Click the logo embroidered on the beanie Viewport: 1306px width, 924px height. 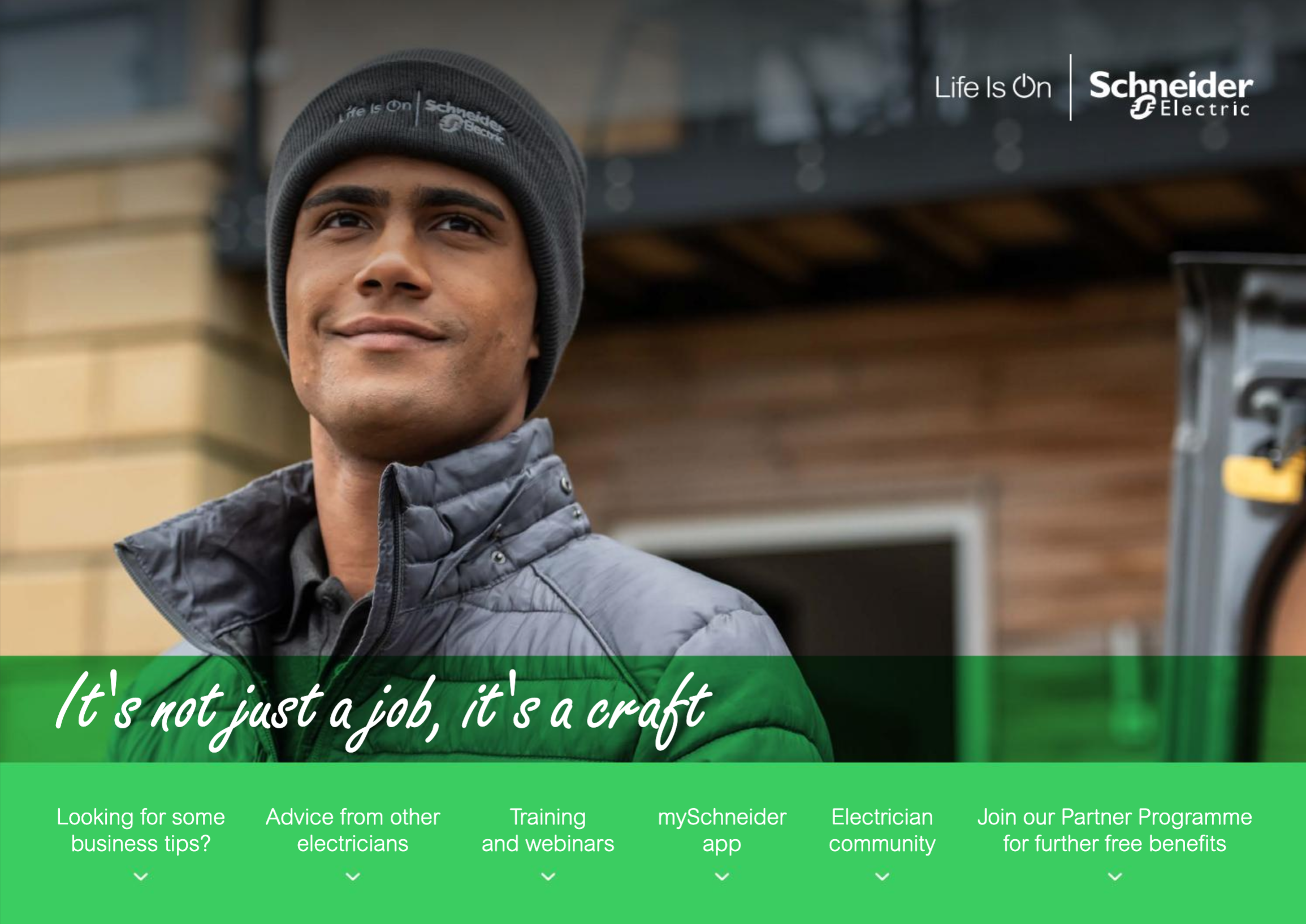tap(422, 116)
